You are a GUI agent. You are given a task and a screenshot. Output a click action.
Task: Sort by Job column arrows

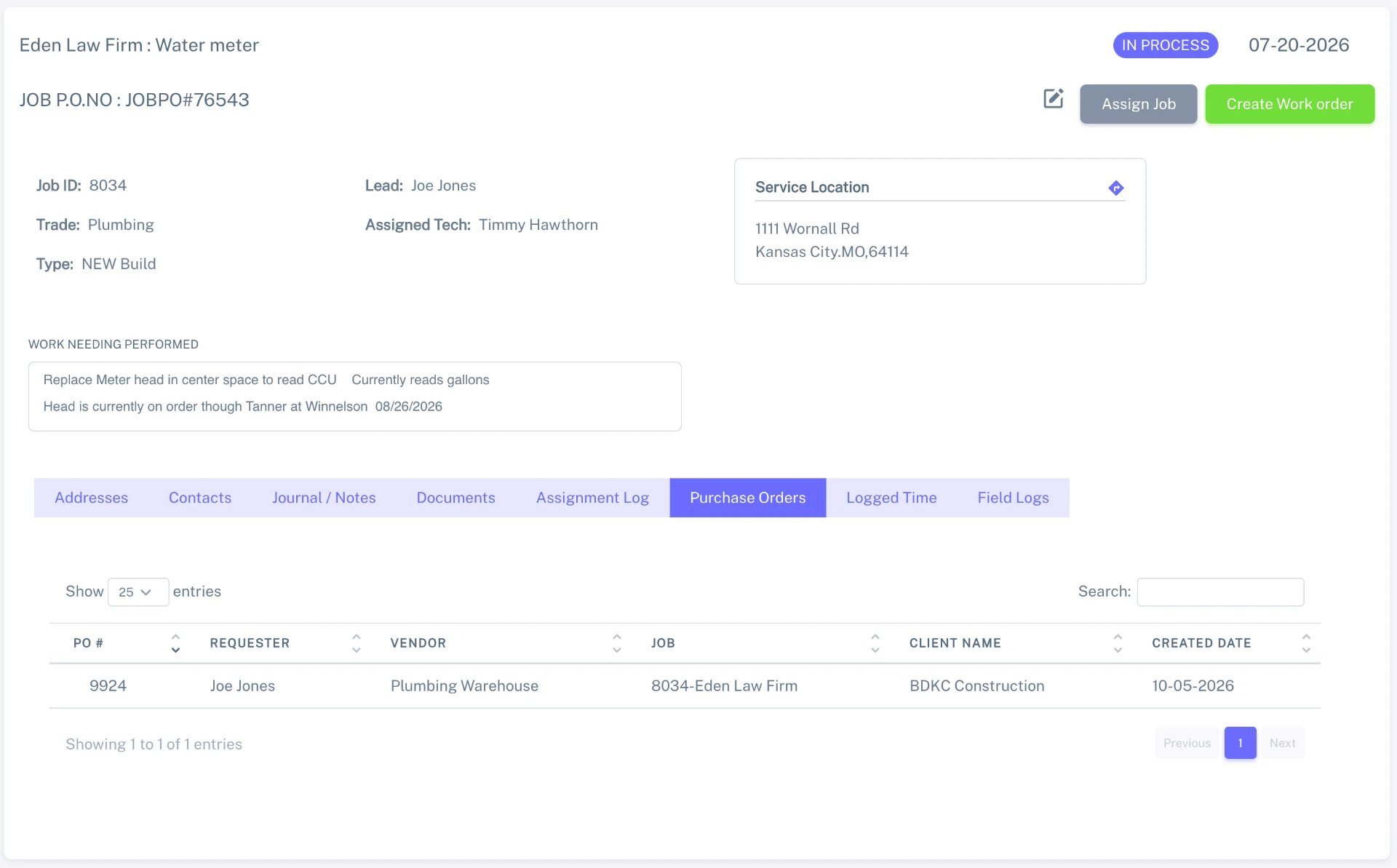click(875, 643)
